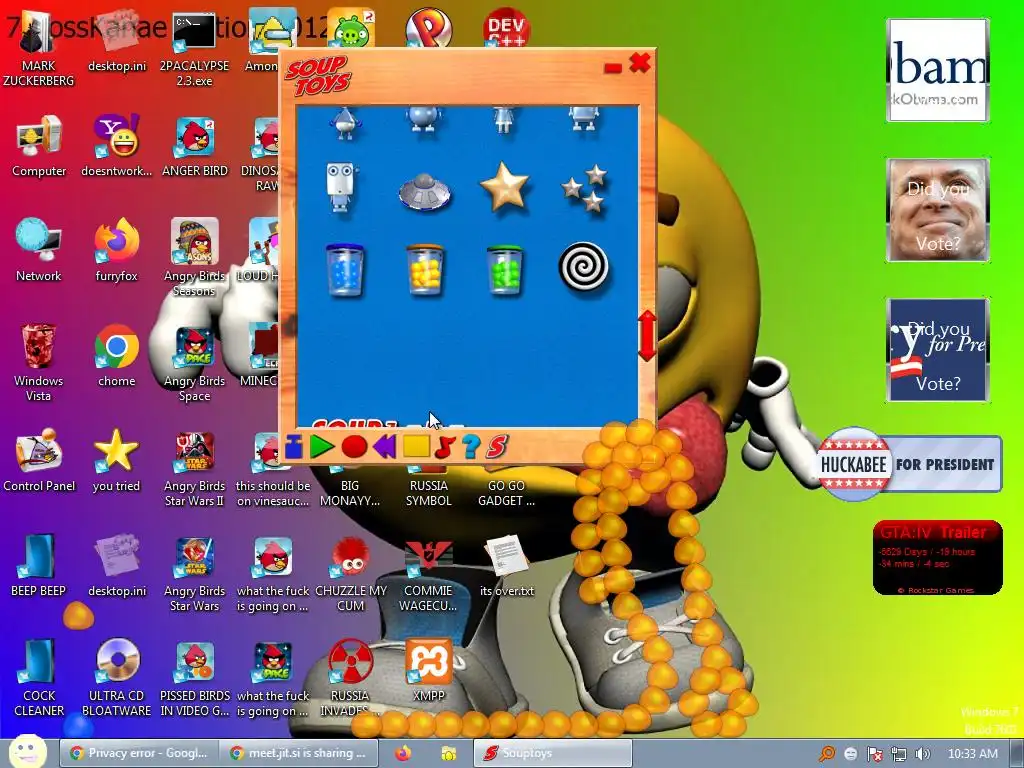This screenshot has width=1024, height=768.
Task: Select the boxy robot toy with big eyes
Action: (x=342, y=187)
